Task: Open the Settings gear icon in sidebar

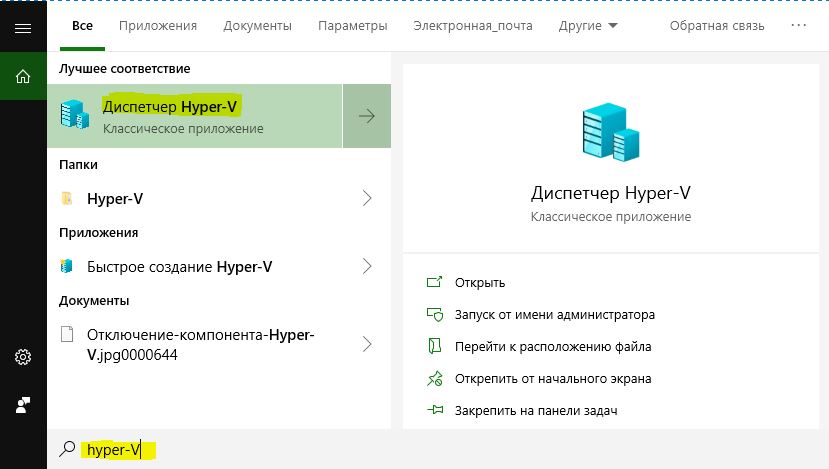Action: 23,357
